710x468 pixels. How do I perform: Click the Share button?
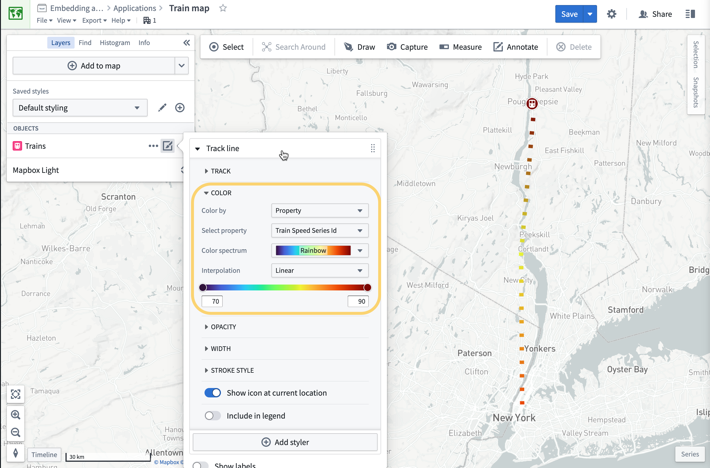pyautogui.click(x=655, y=14)
